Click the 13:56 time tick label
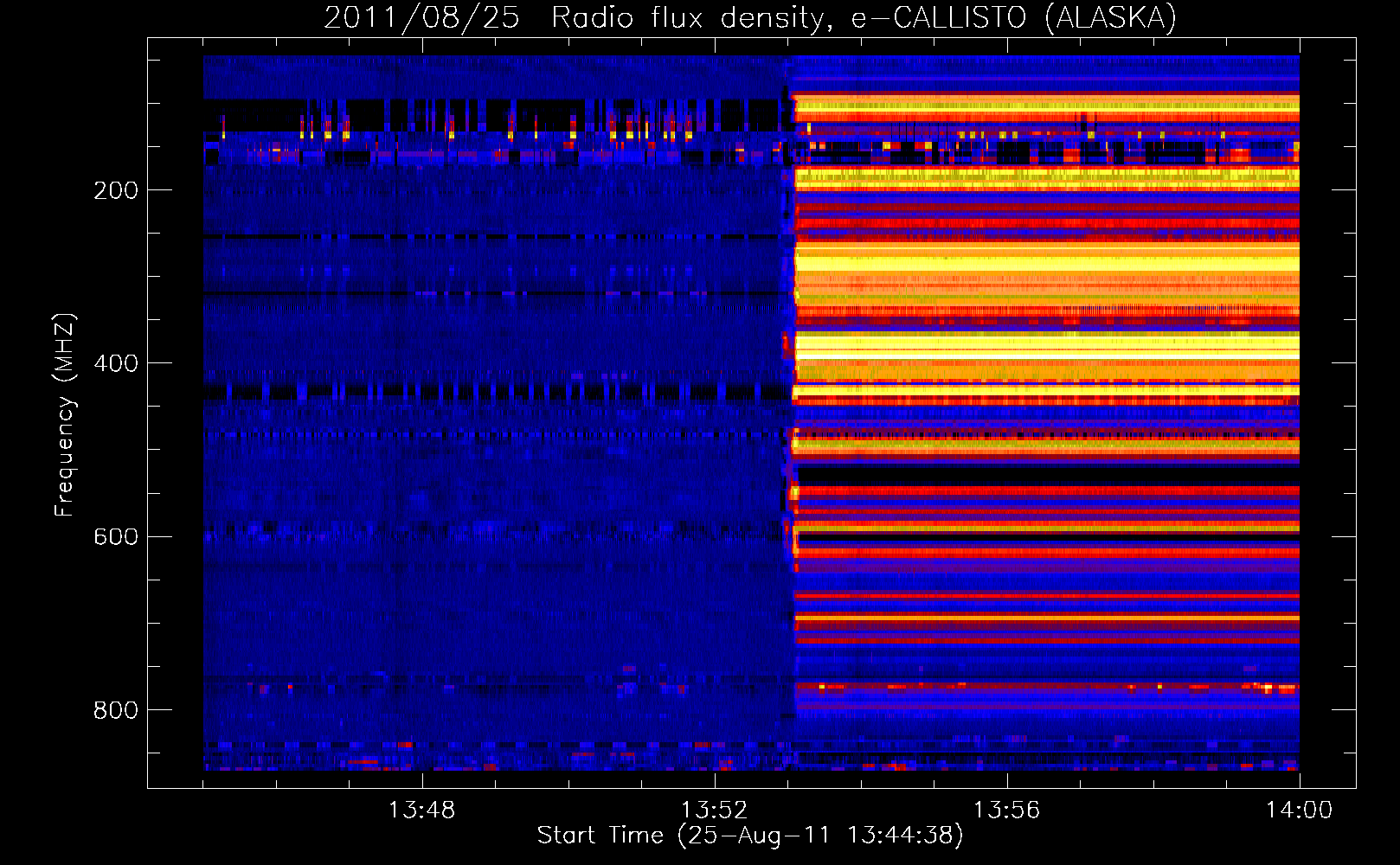The image size is (1400, 865). click(1006, 810)
